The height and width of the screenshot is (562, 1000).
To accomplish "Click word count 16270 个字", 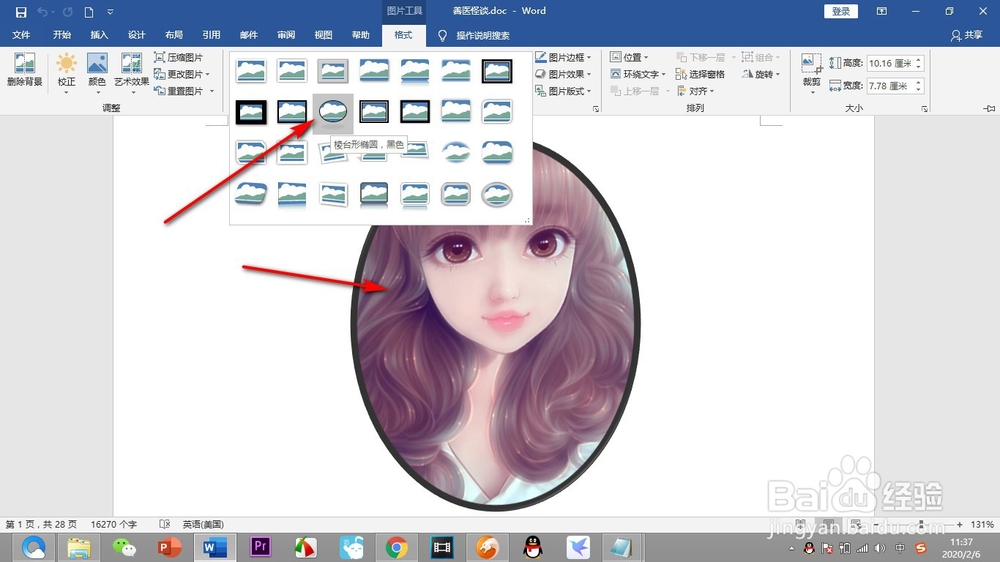I will [x=114, y=524].
